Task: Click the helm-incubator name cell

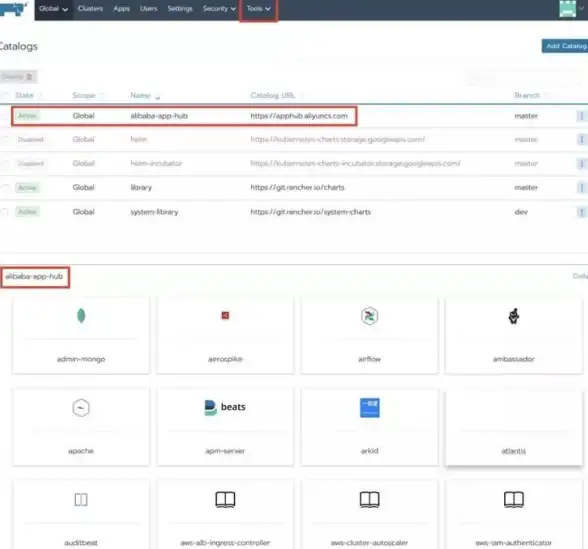Action: click(x=156, y=164)
